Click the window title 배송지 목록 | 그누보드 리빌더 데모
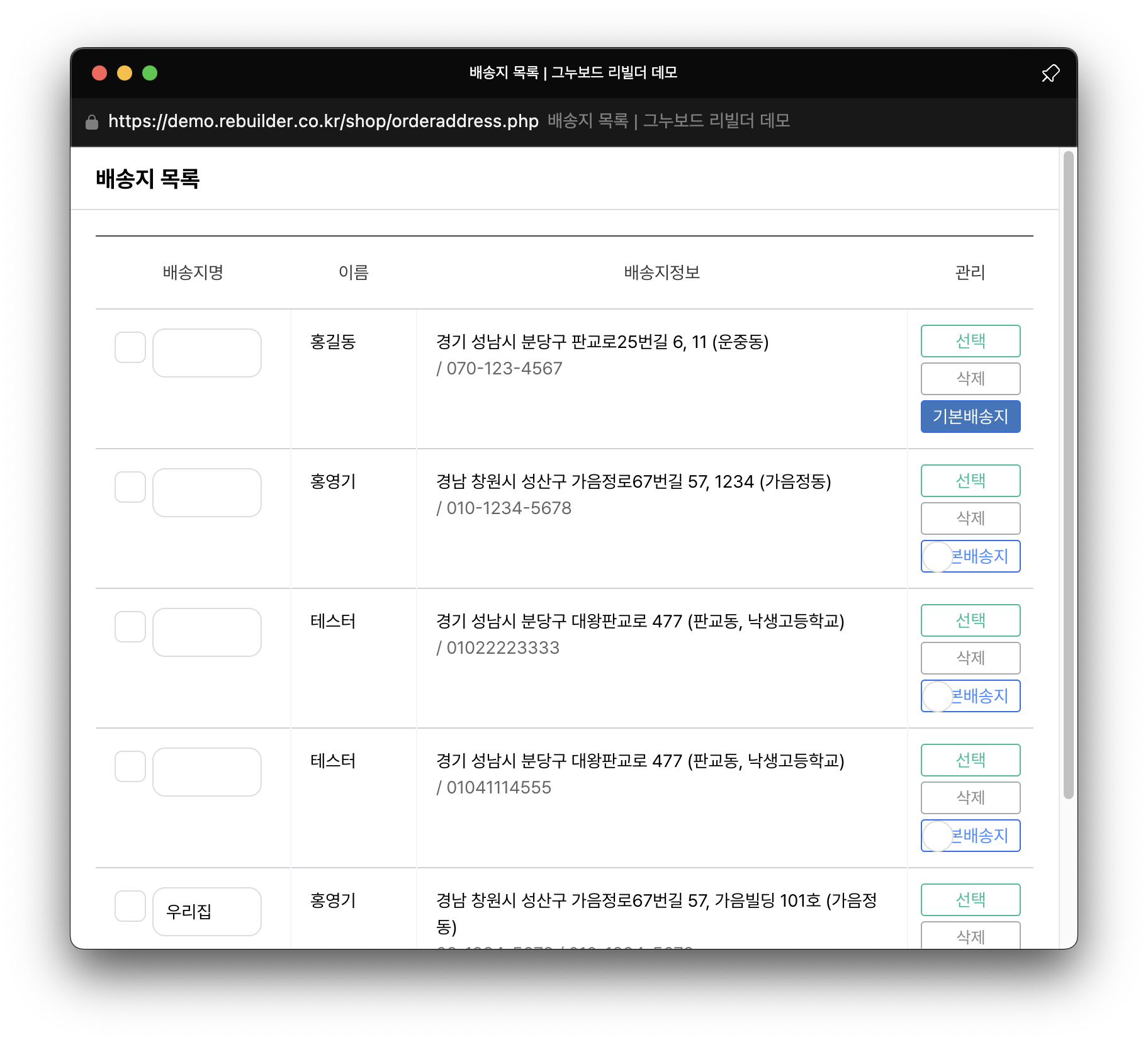1148x1042 pixels. tap(573, 73)
